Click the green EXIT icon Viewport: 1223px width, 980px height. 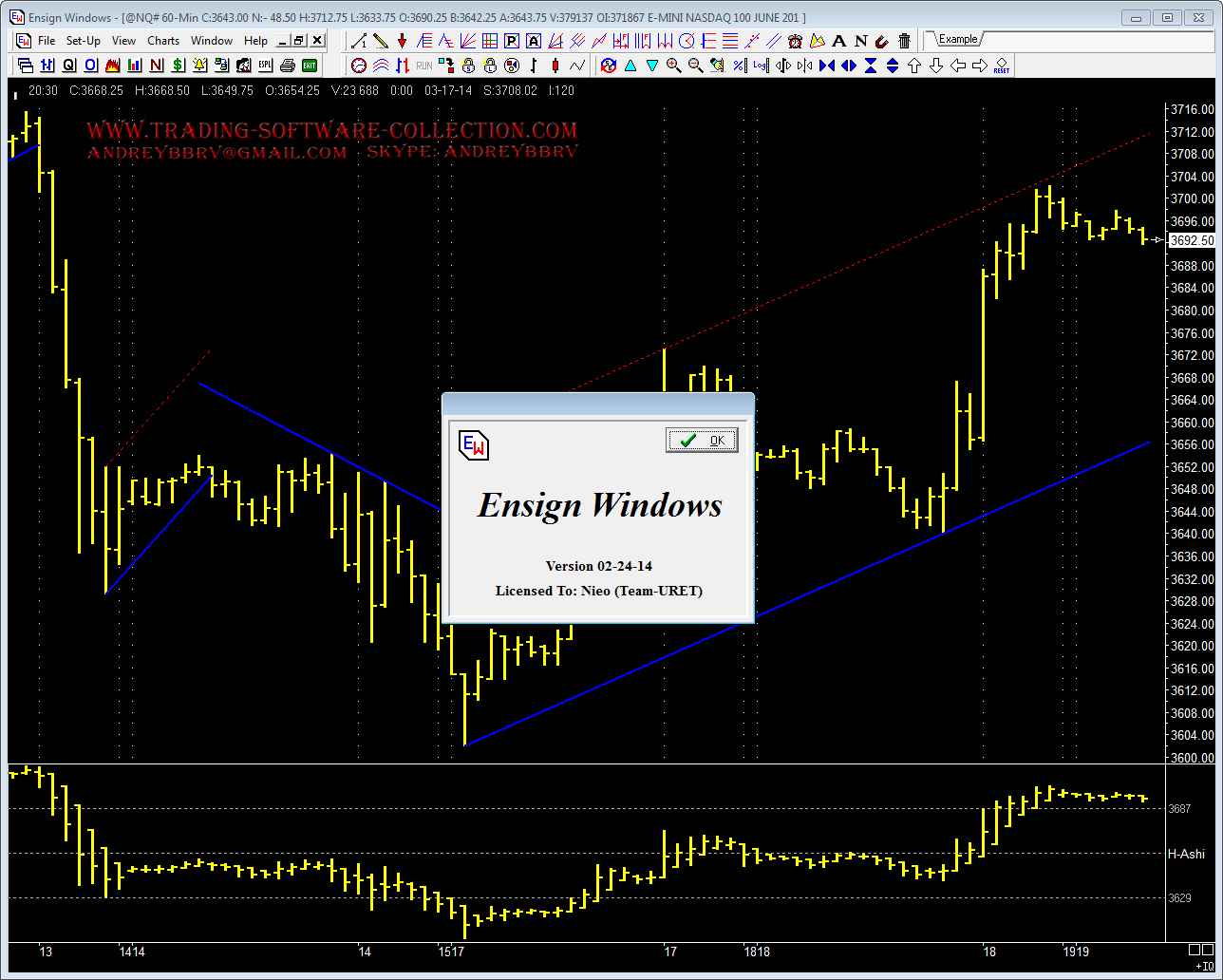pyautogui.click(x=310, y=66)
